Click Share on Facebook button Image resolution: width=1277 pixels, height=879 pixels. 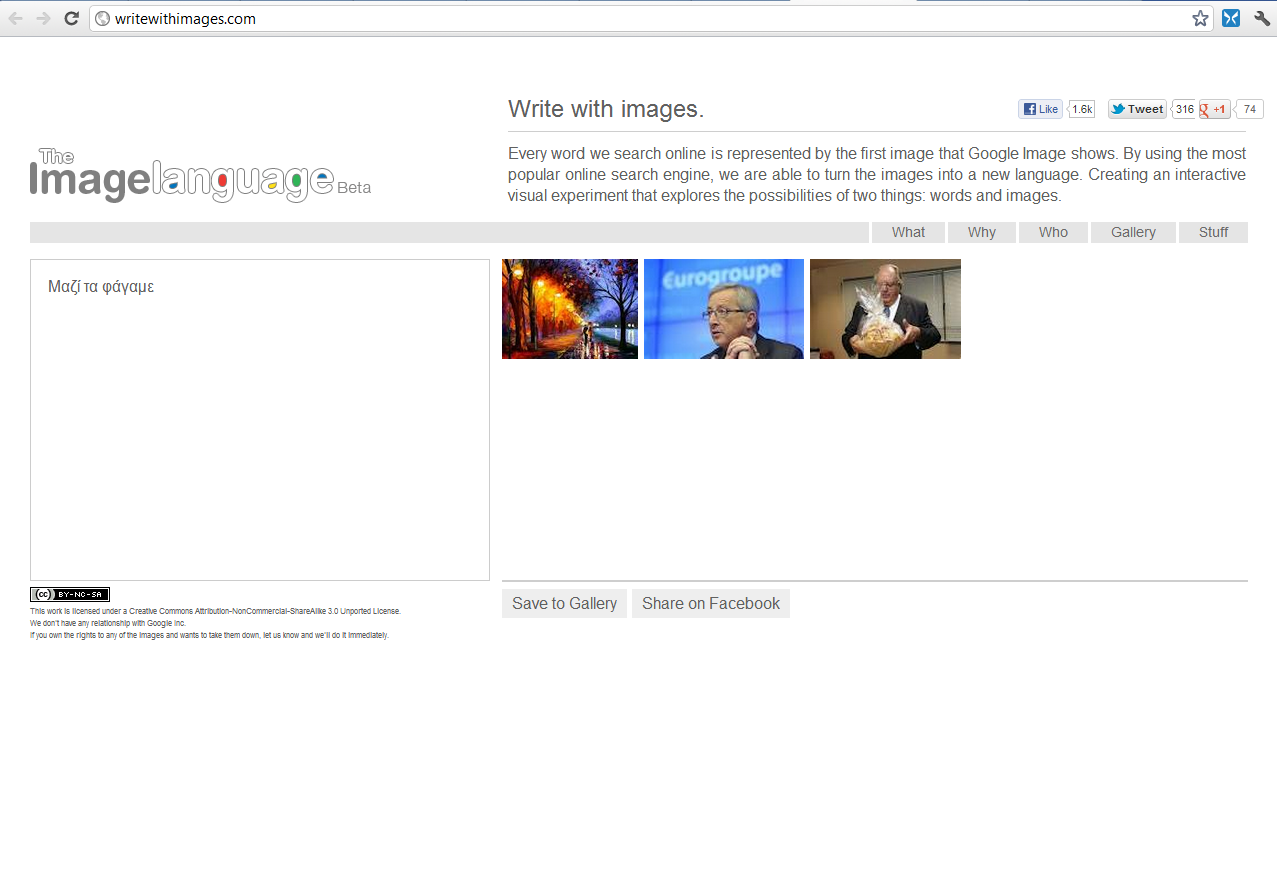coord(711,603)
